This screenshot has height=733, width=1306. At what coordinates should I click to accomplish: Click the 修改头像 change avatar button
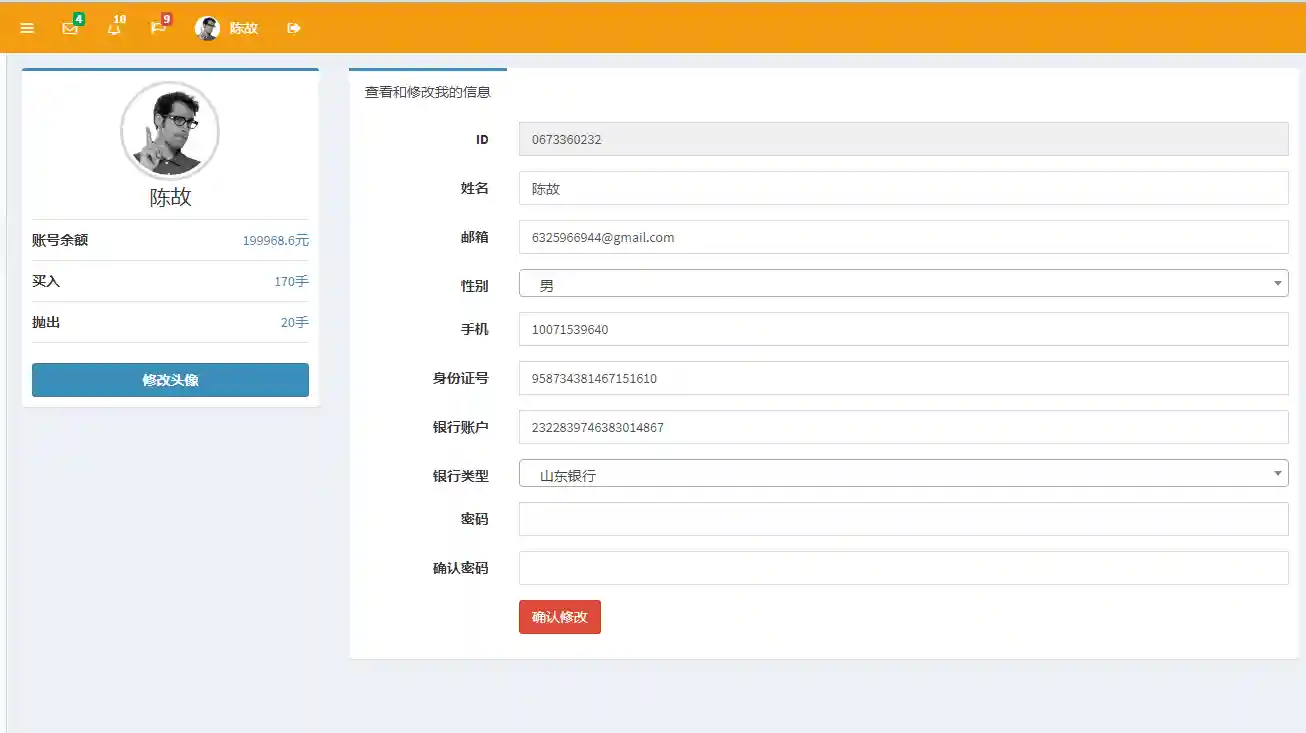tap(169, 380)
